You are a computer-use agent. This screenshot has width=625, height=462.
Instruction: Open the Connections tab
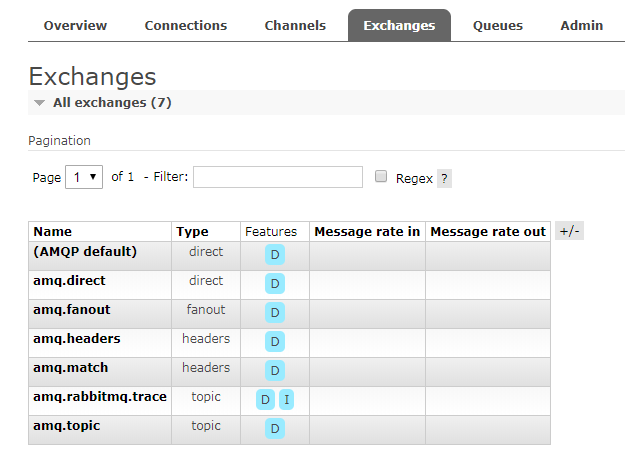click(x=185, y=26)
